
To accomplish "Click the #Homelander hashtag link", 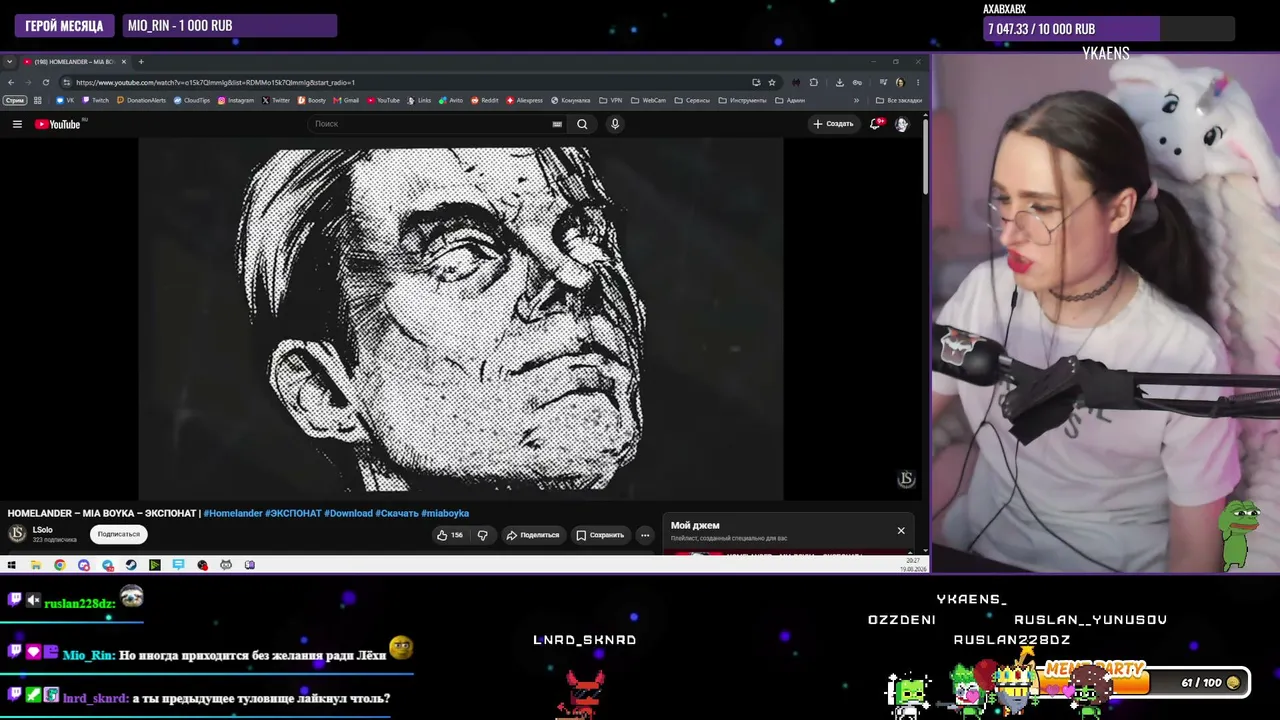I will [233, 514].
